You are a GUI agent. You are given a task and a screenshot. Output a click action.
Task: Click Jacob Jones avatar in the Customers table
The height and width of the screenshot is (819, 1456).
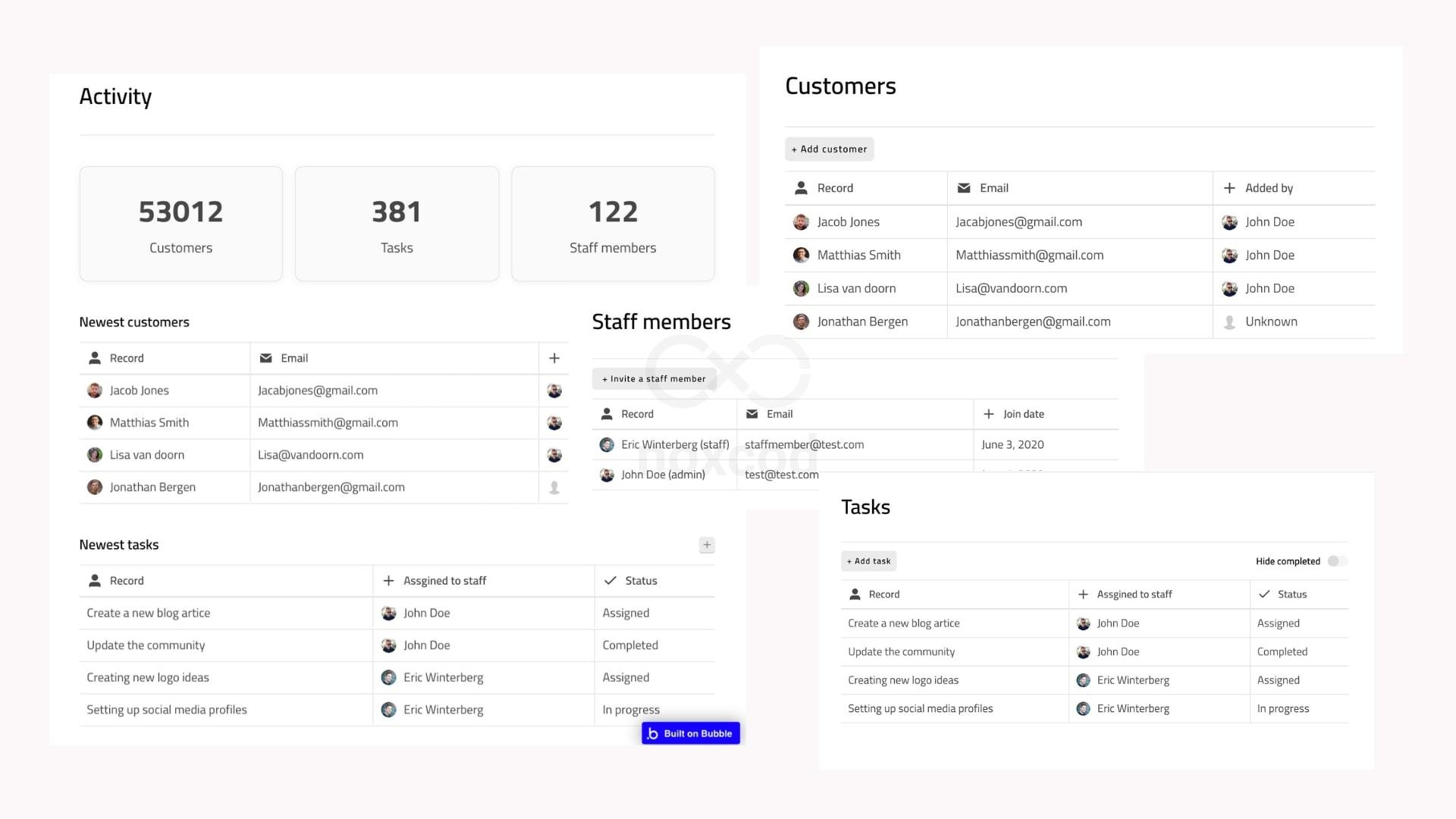point(801,221)
